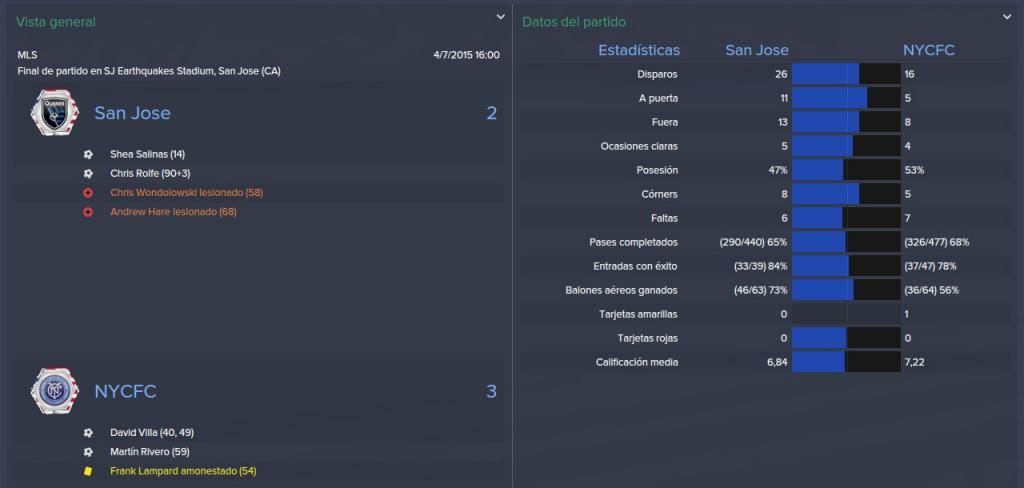Viewport: 1024px width, 488px height.
Task: Select San Jose column header in statistics
Action: tap(757, 50)
